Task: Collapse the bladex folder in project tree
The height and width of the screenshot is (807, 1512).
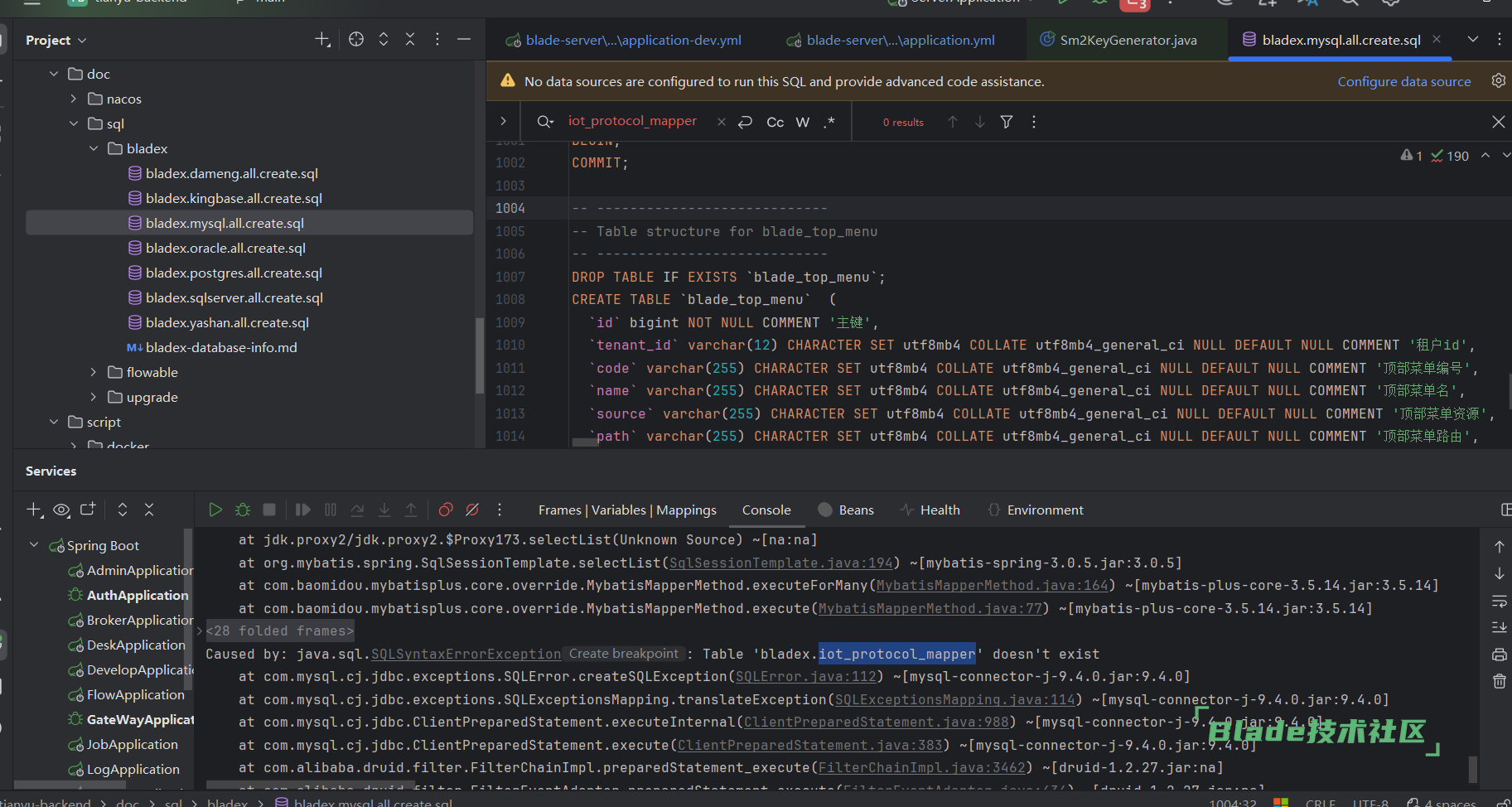Action: coord(94,148)
